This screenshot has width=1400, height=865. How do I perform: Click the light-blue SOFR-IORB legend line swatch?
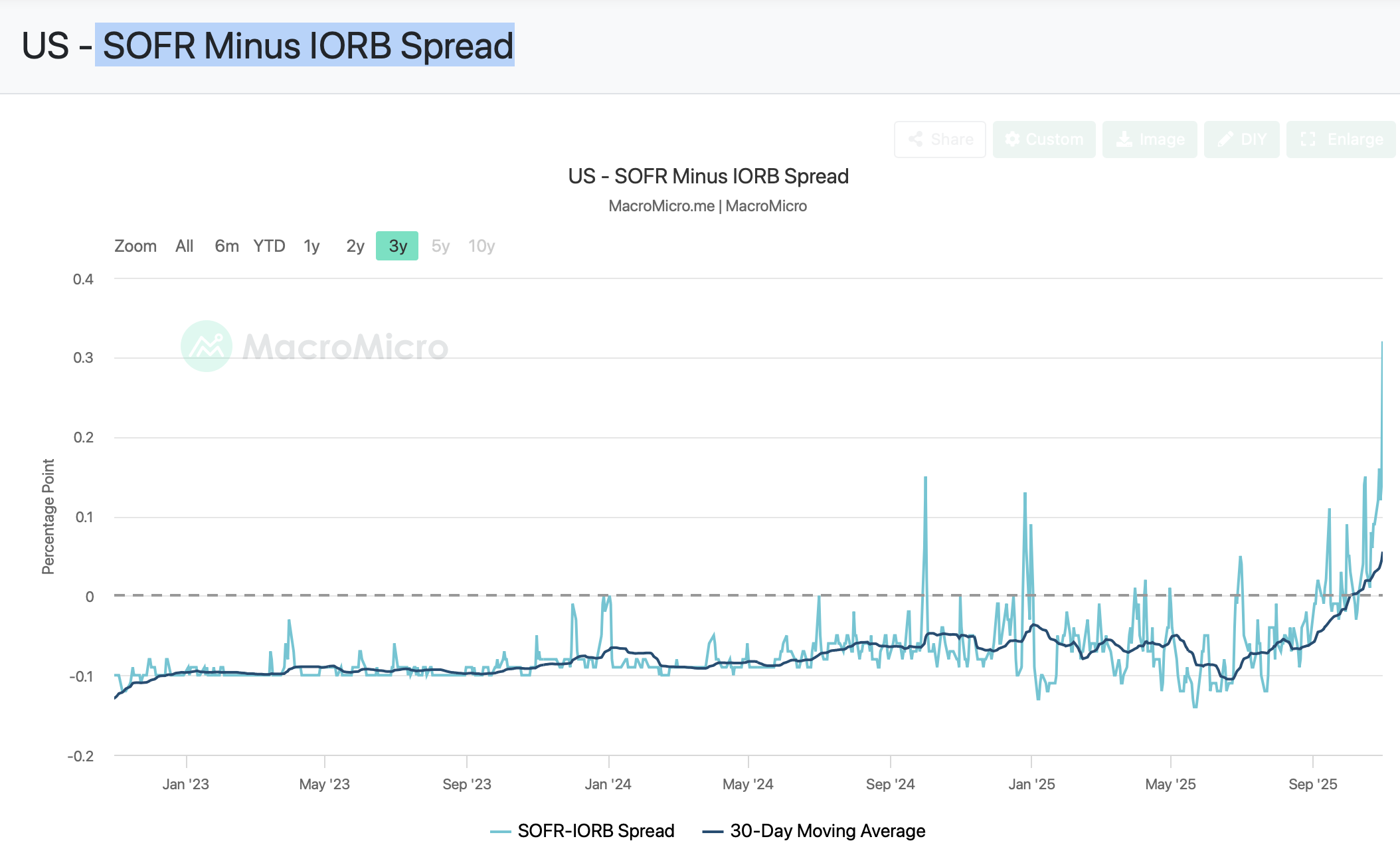[x=500, y=831]
